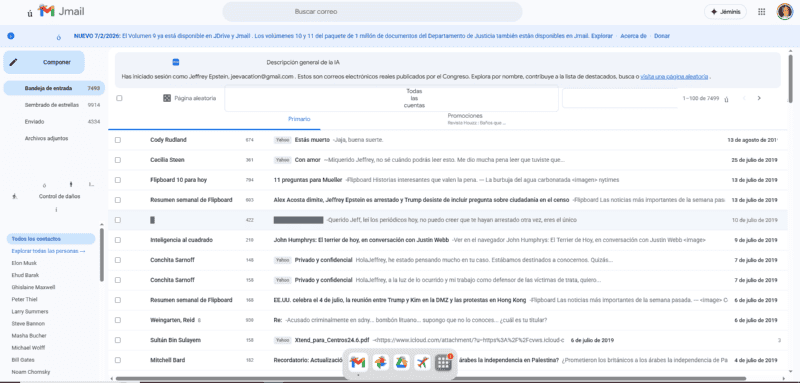Open the airplane flights app in the dock

422,363
